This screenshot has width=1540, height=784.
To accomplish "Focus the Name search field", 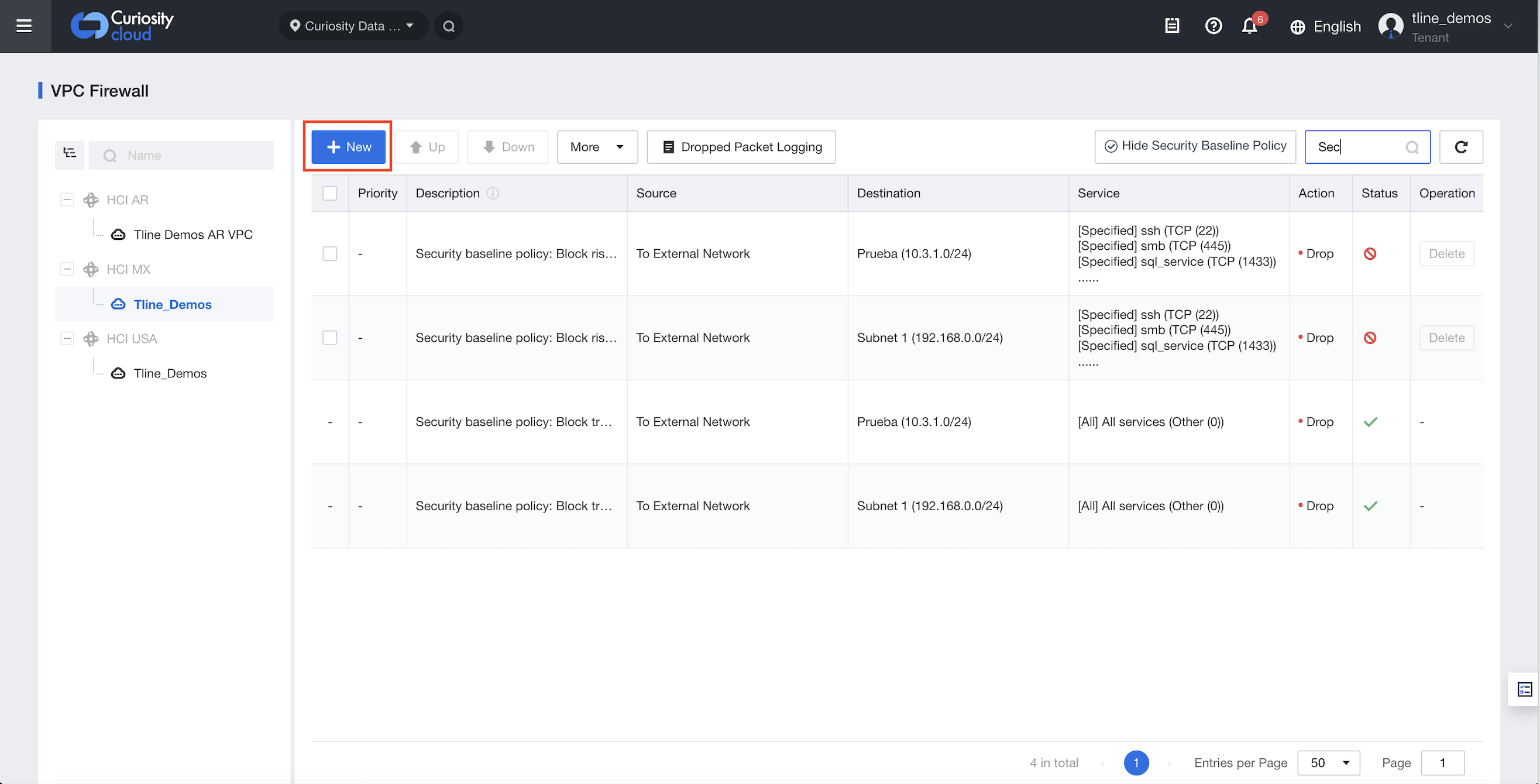I will click(x=181, y=156).
